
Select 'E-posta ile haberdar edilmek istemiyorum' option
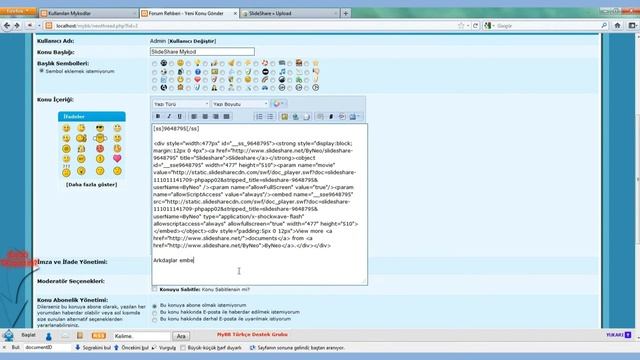click(x=154, y=313)
